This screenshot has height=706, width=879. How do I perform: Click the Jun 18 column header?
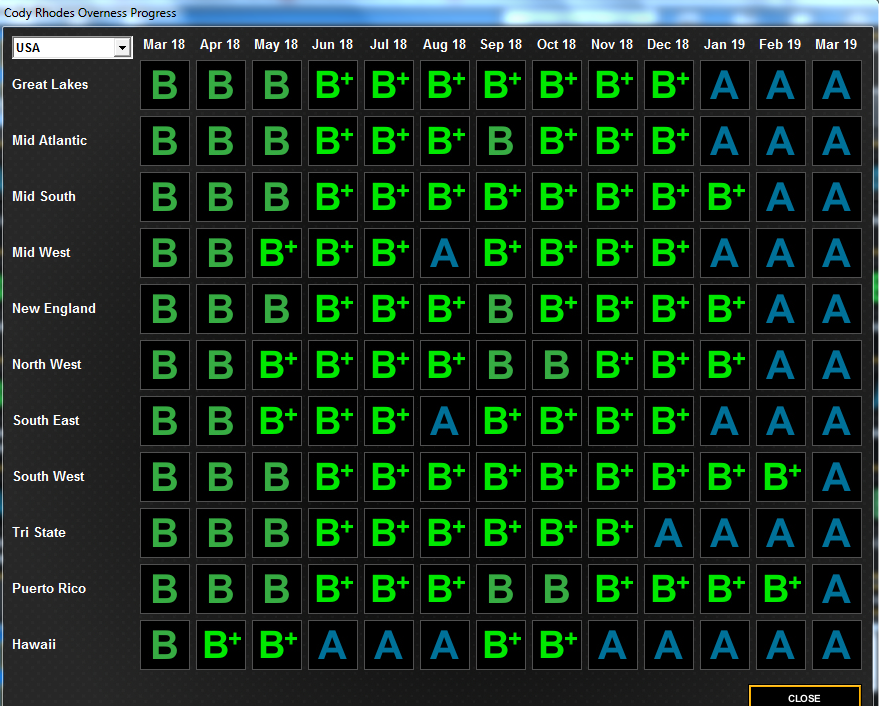point(332,44)
